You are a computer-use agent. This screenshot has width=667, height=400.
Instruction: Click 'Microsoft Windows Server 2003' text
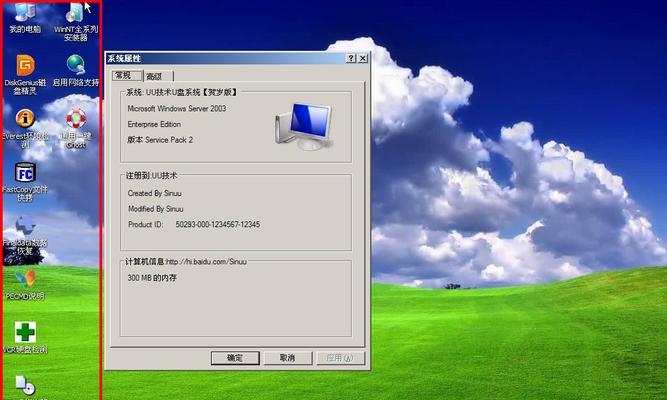click(177, 109)
